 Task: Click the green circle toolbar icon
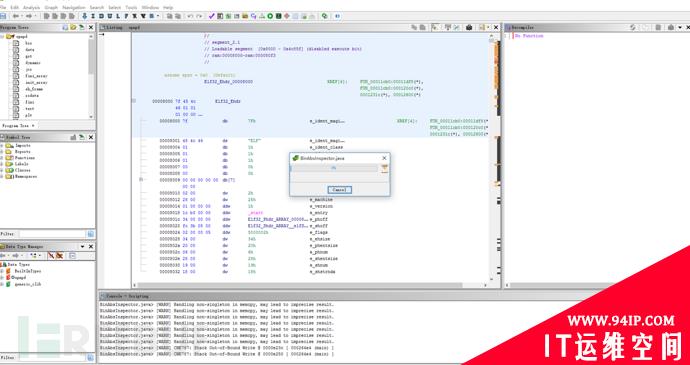coord(271,16)
